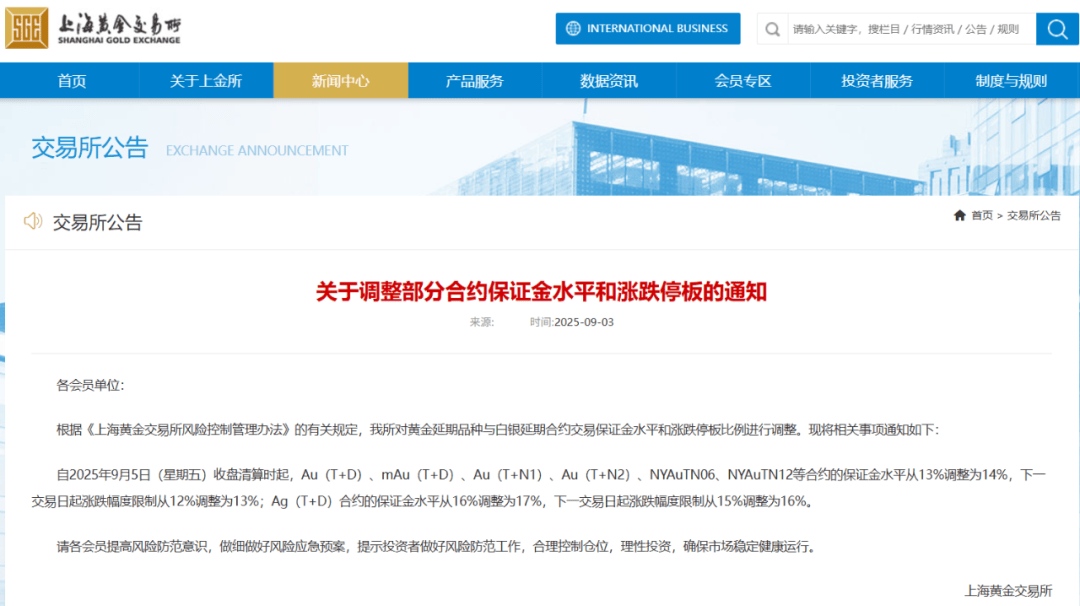Open the 投资者服务 menu item
Image resolution: width=1080 pixels, height=606 pixels.
(x=877, y=81)
